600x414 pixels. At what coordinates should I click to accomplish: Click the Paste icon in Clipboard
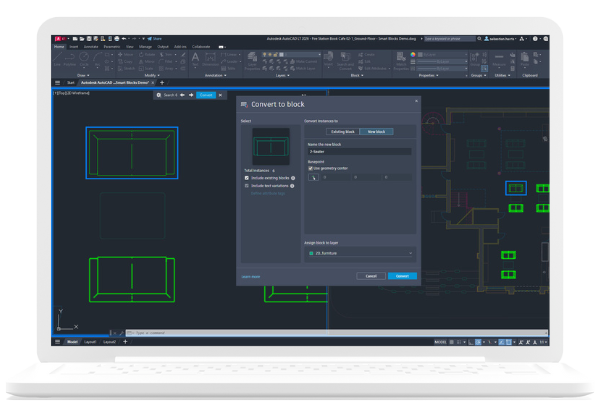525,60
